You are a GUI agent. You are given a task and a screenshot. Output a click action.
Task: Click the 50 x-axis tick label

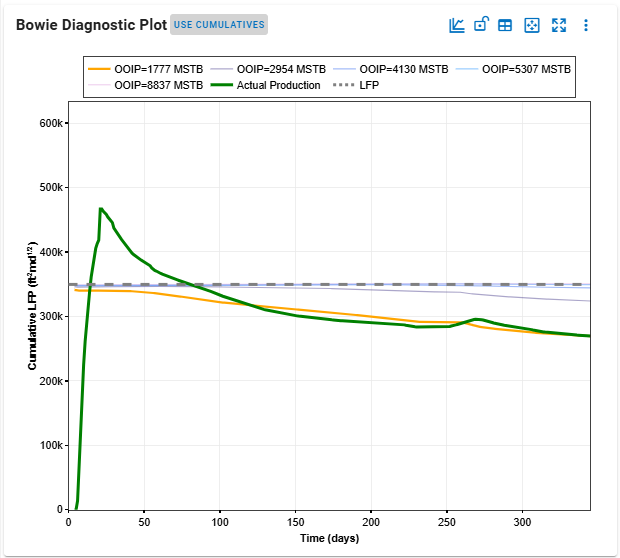(144, 522)
